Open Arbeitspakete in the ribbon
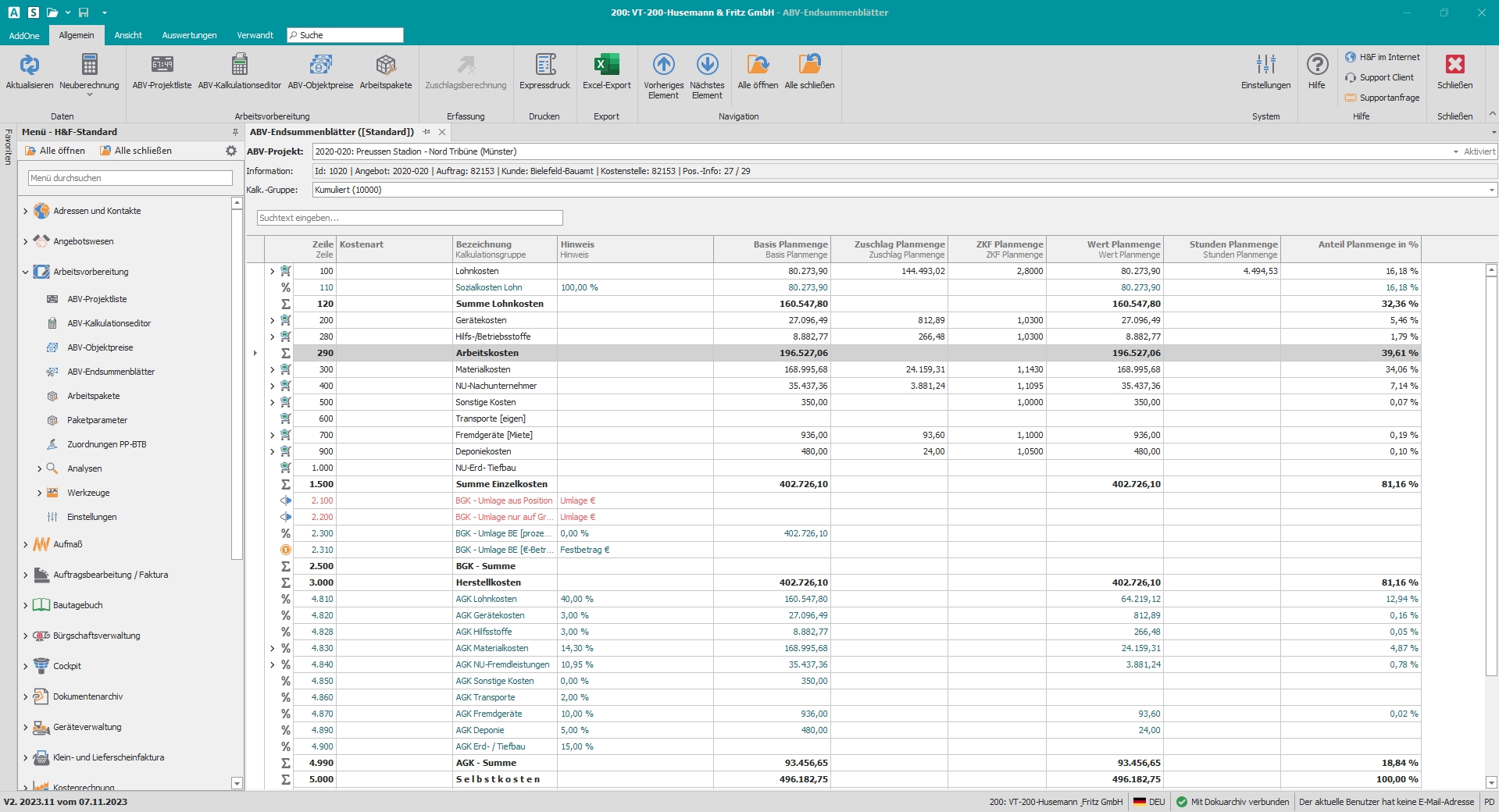 pyautogui.click(x=385, y=66)
